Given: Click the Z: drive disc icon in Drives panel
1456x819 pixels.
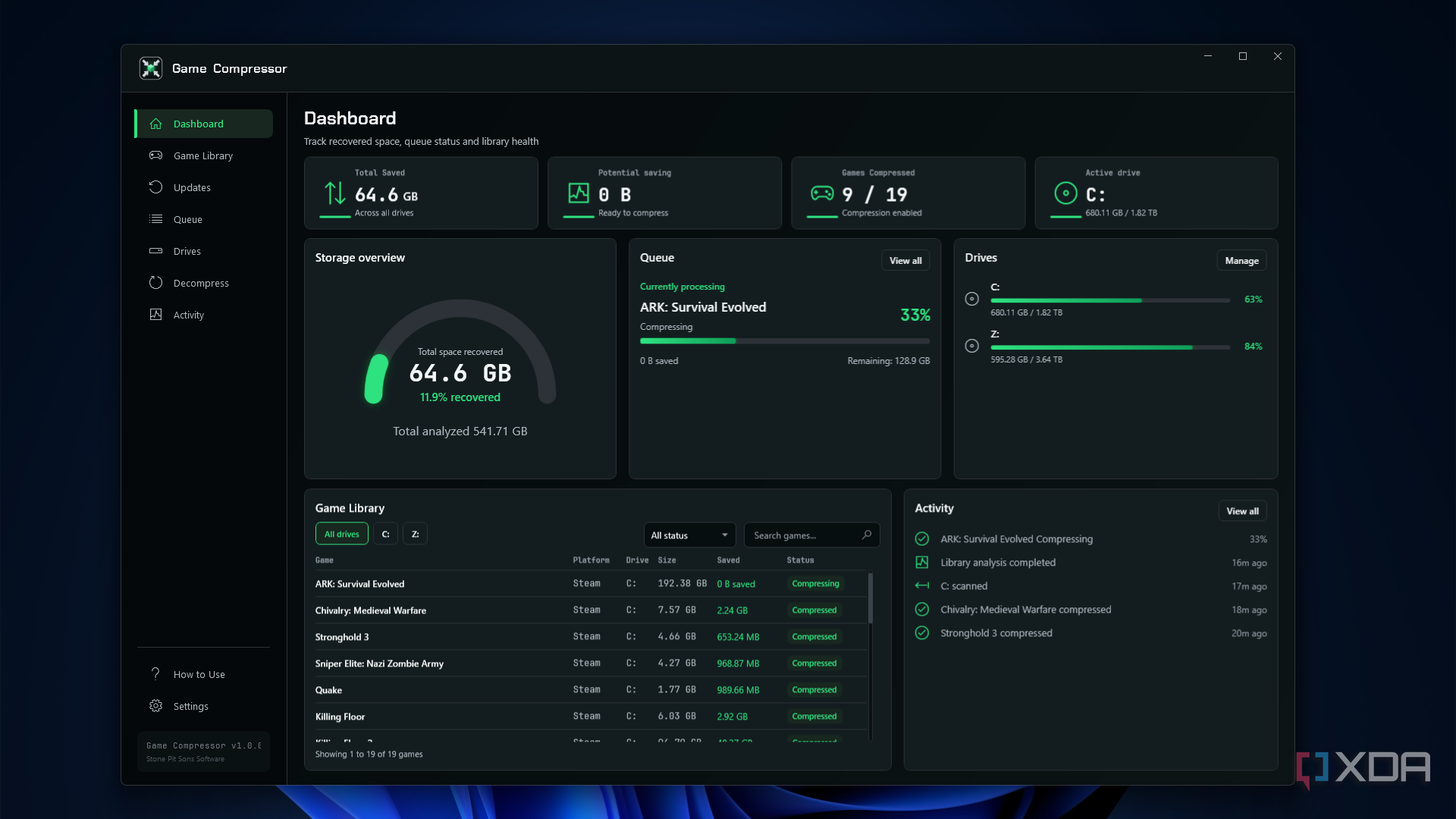Looking at the screenshot, I should 971,346.
